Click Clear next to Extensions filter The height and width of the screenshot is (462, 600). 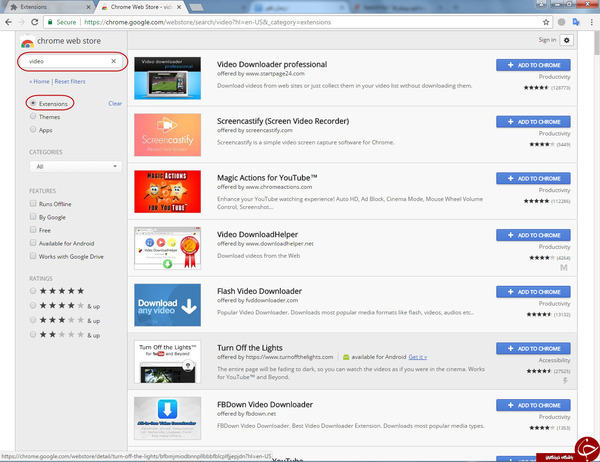point(115,103)
